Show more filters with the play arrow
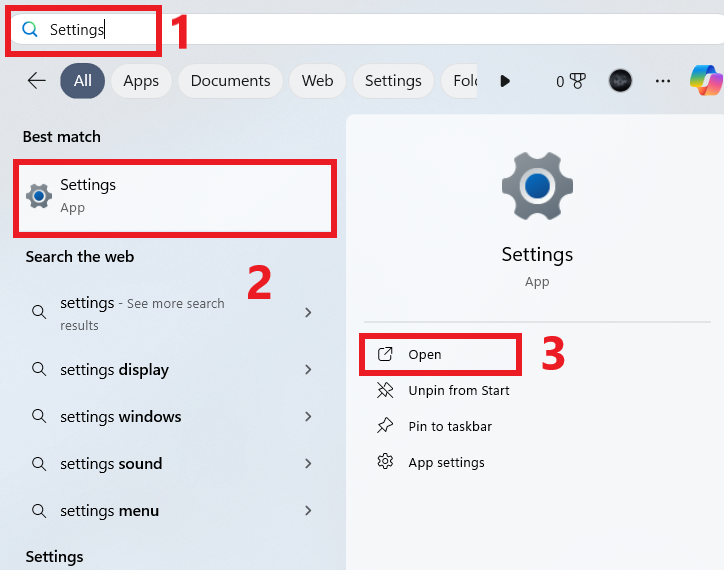The width and height of the screenshot is (724, 570). pos(505,81)
